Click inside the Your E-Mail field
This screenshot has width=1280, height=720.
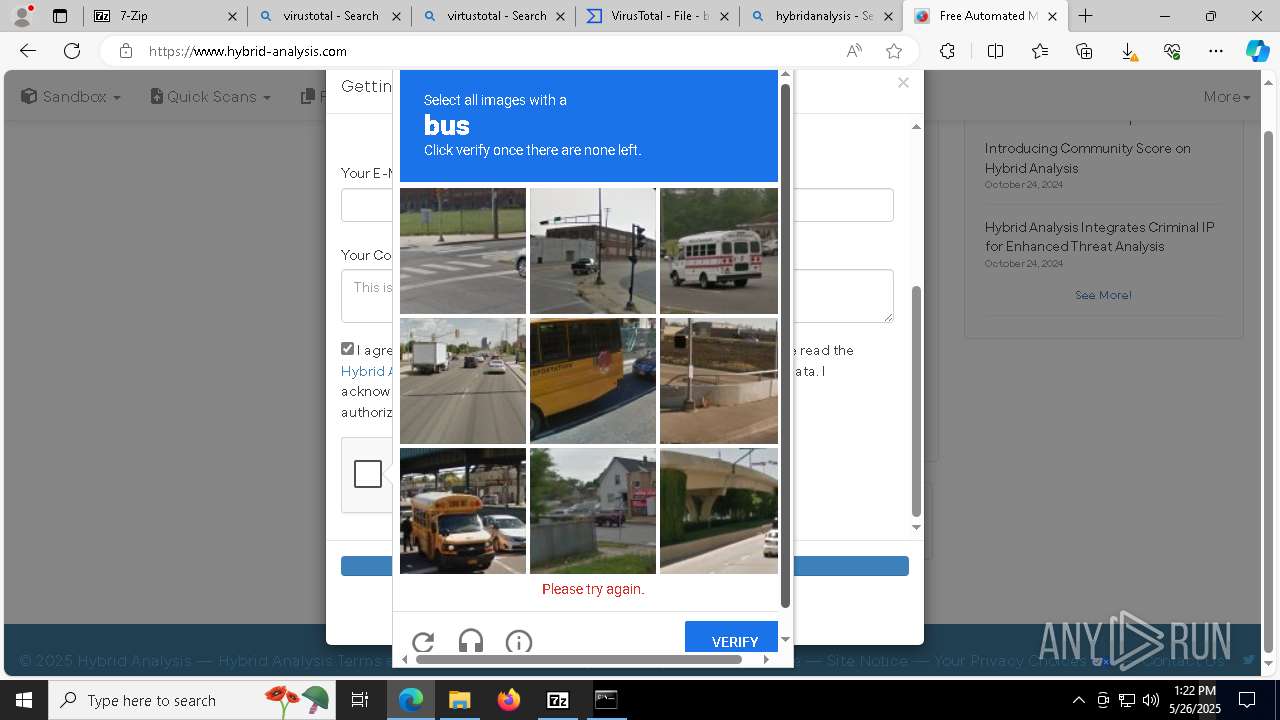pyautogui.click(x=617, y=205)
